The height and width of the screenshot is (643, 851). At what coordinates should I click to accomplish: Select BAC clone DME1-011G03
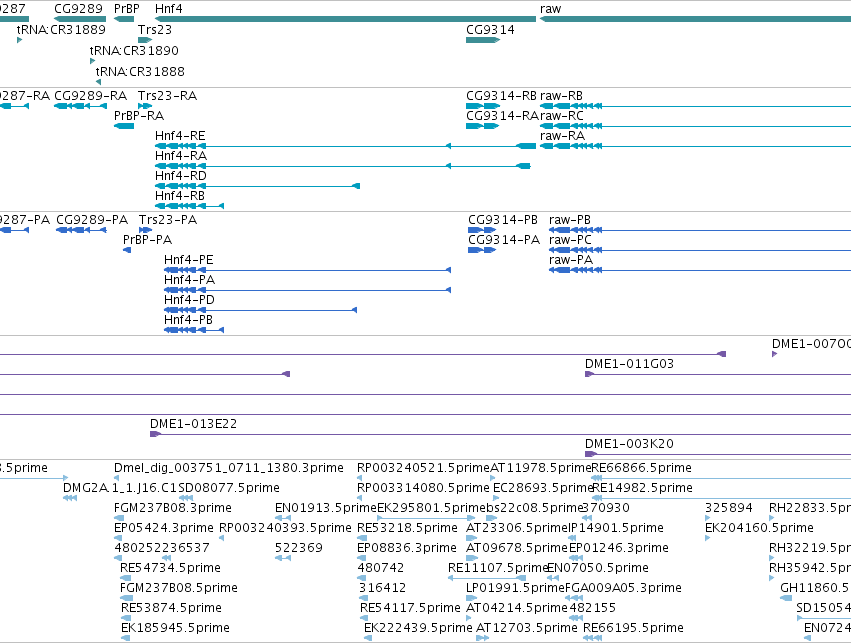(x=629, y=364)
